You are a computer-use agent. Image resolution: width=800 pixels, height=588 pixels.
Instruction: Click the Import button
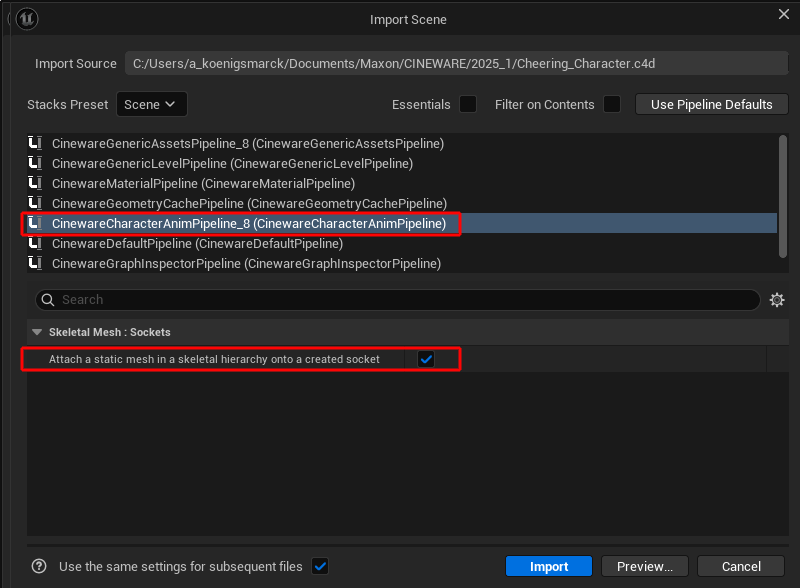point(549,566)
